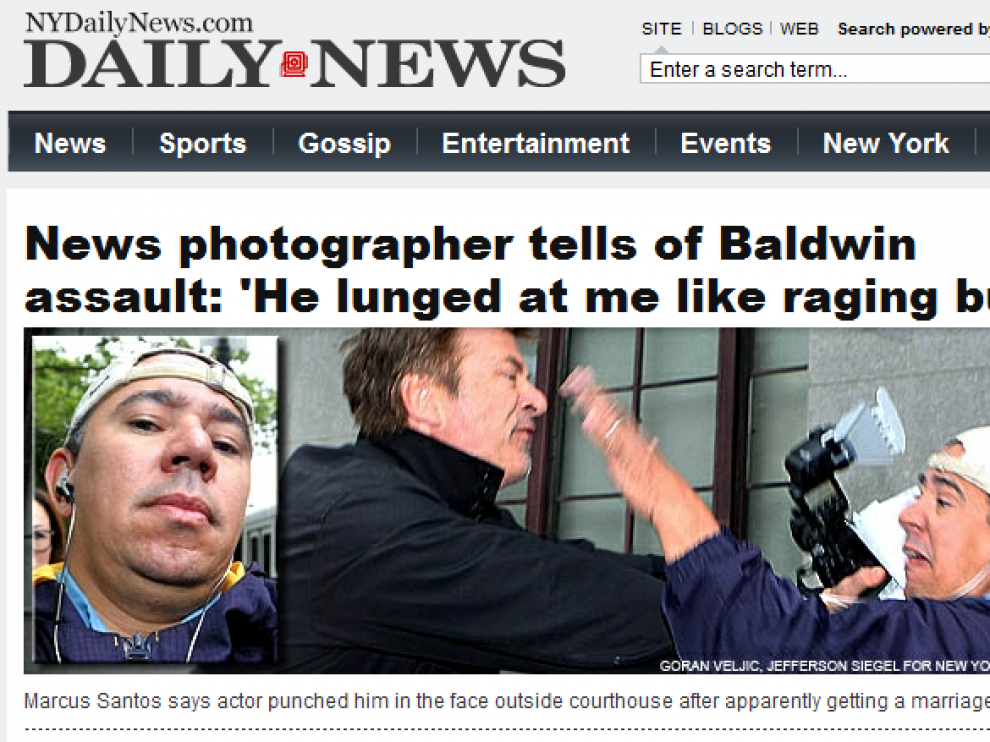Viewport: 990px width, 742px height.
Task: Click the DAILY NEWS masthead logo
Action: tap(294, 63)
